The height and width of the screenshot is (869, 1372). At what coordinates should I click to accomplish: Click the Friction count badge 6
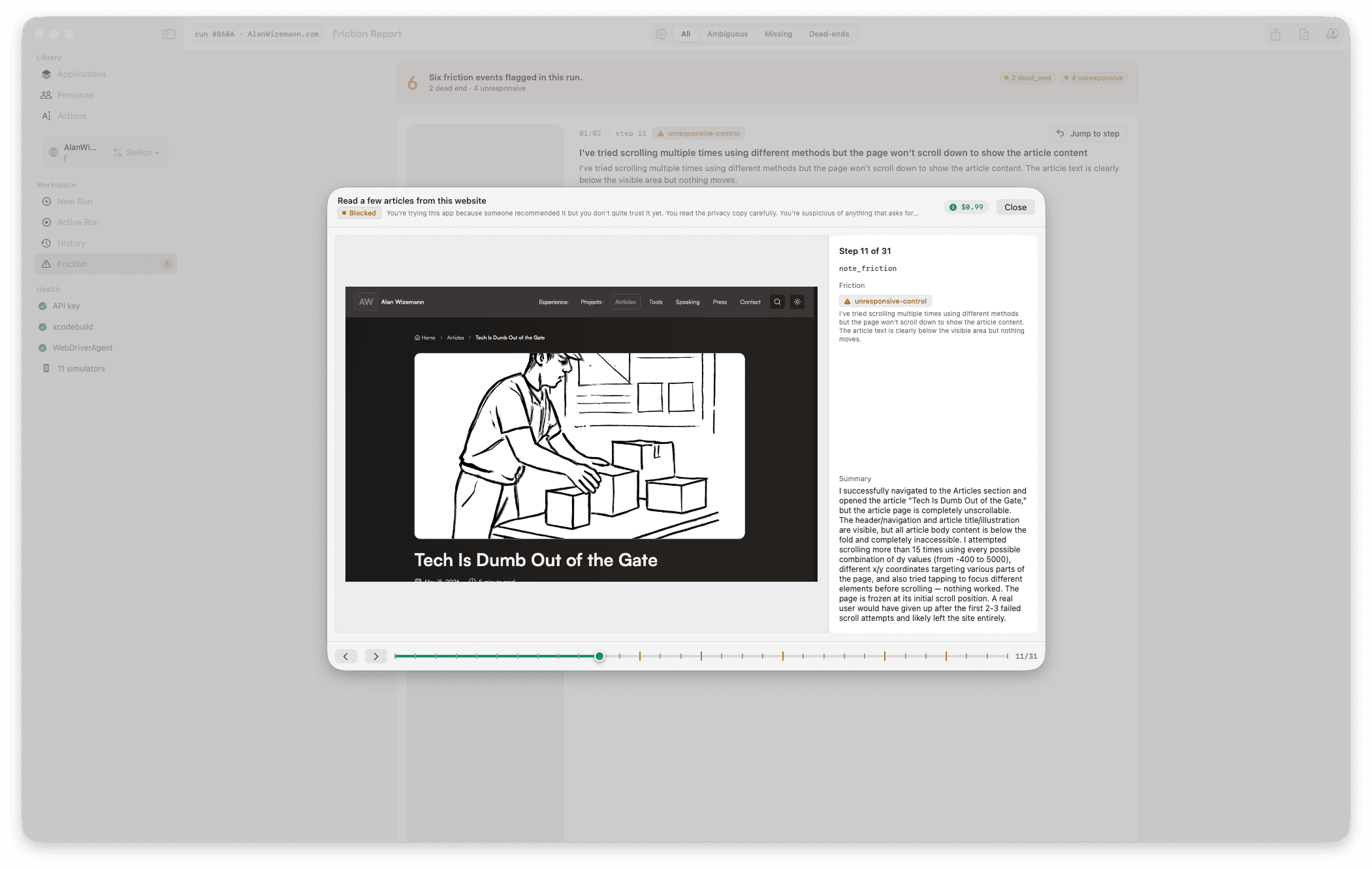pos(167,264)
